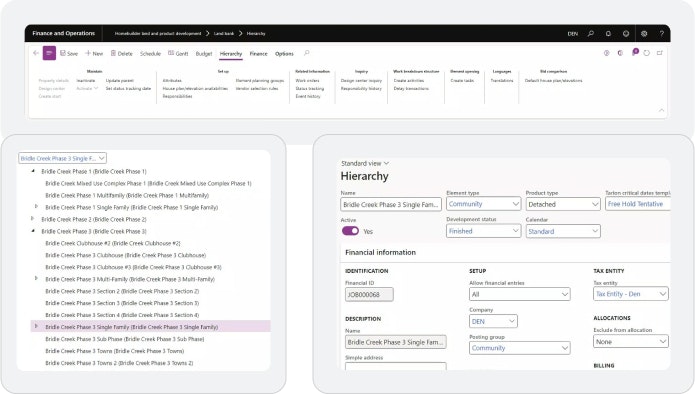The width and height of the screenshot is (695, 394).
Task: Click the Land bank breadcrumb
Action: (224, 34)
